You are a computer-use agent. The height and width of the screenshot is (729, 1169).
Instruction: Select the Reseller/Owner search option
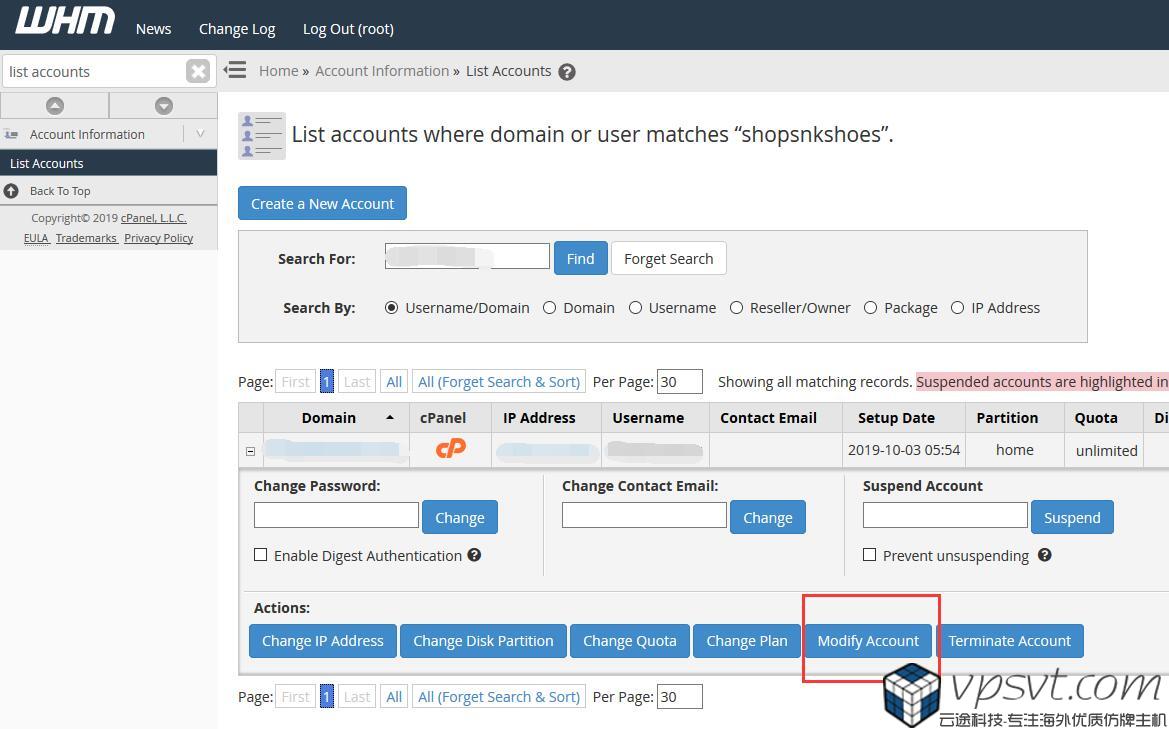point(737,308)
